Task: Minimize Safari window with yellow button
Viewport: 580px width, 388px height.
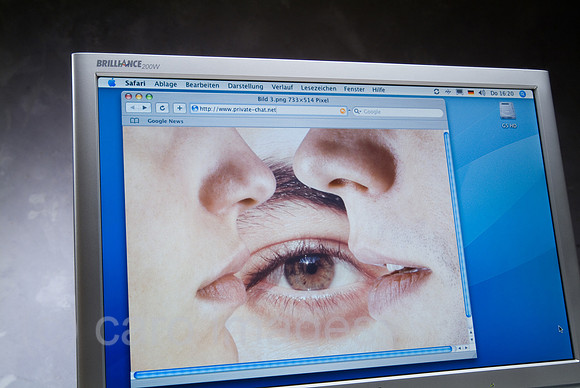Action: 139,96
